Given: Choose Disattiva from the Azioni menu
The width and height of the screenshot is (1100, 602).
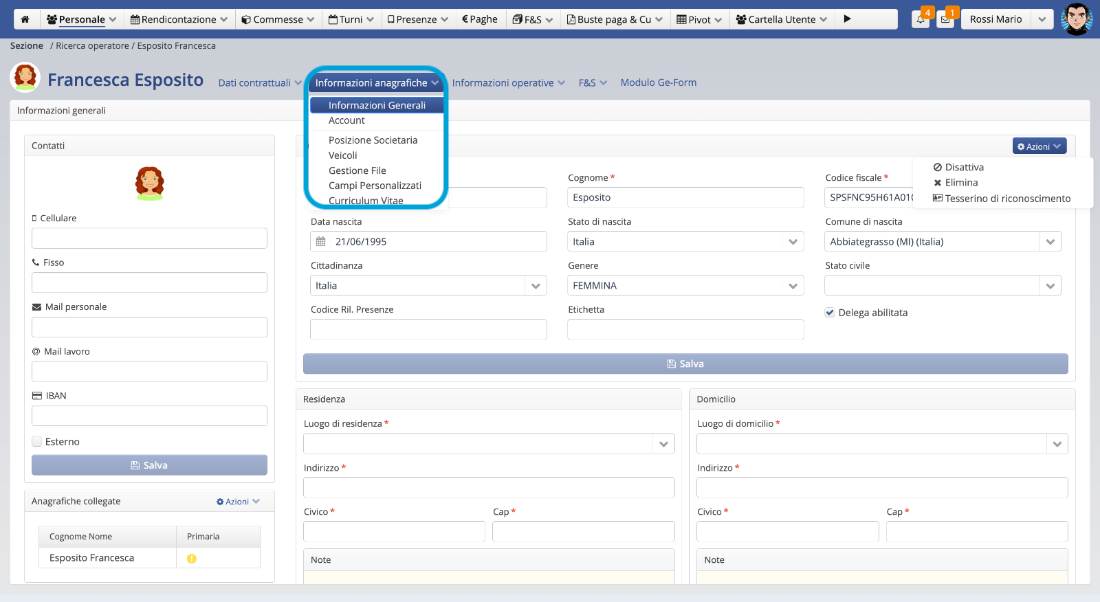Looking at the screenshot, I should 964,167.
